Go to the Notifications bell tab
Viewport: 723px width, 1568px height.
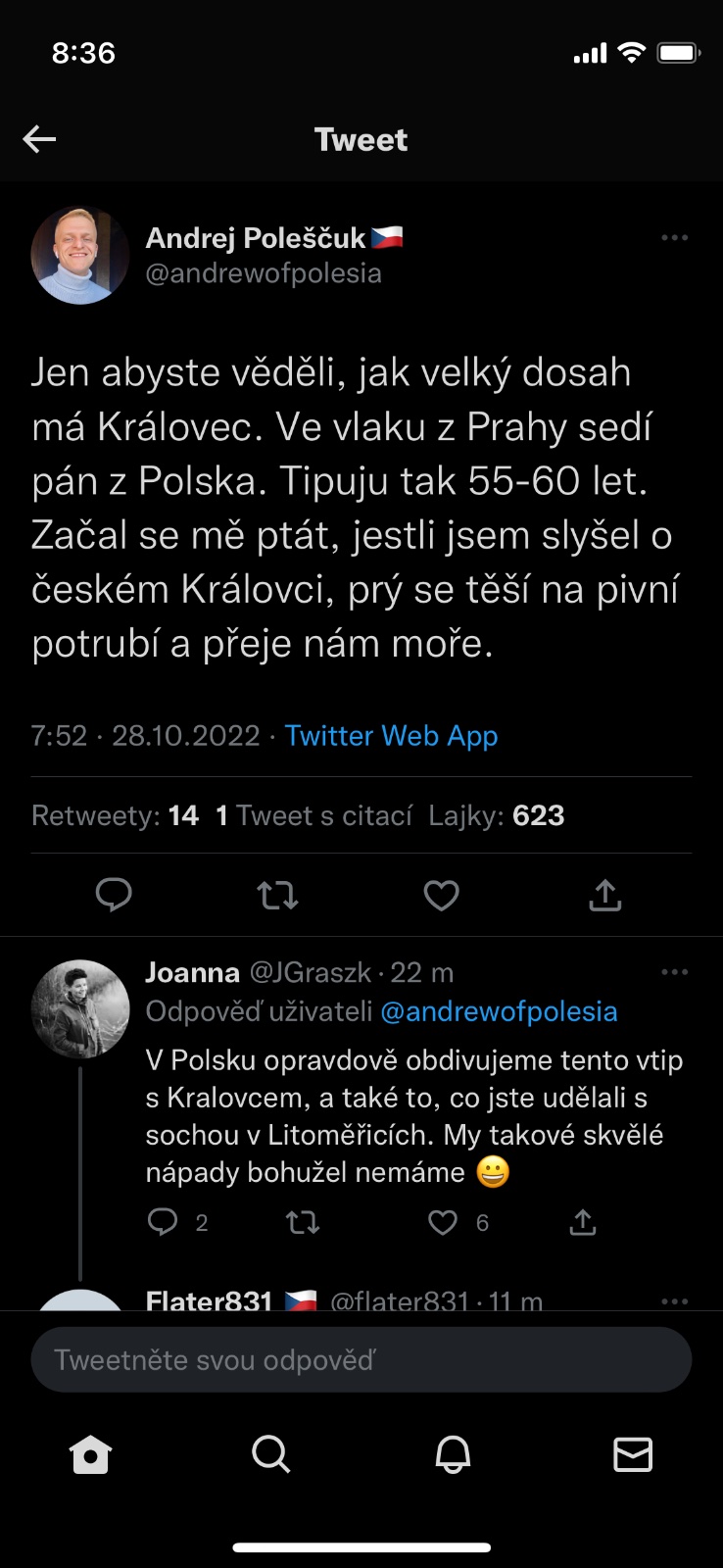(453, 1455)
